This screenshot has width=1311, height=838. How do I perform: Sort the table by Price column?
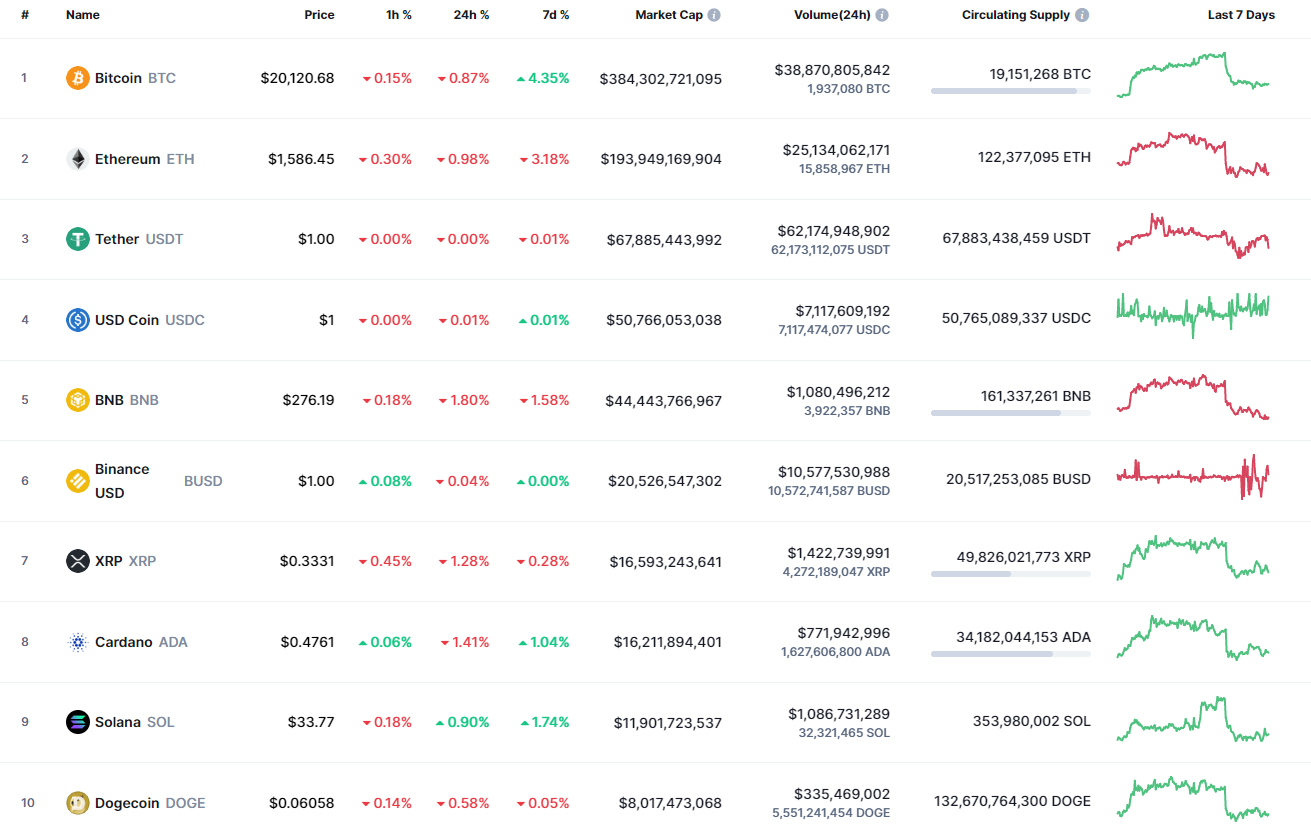[x=319, y=15]
